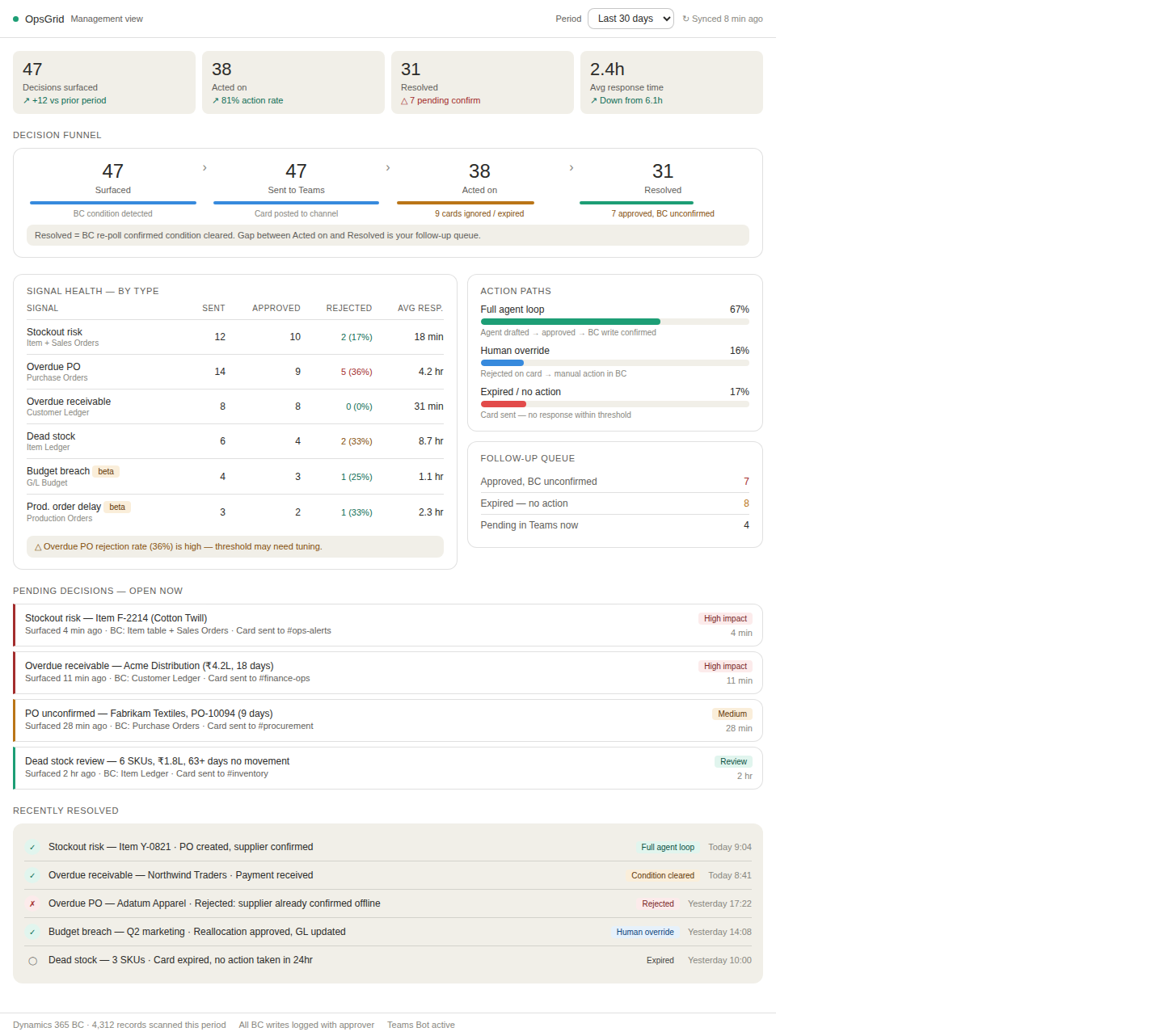The width and height of the screenshot is (1164, 1036).
Task: Open Pending in Teams now queue row
Action: pos(615,525)
